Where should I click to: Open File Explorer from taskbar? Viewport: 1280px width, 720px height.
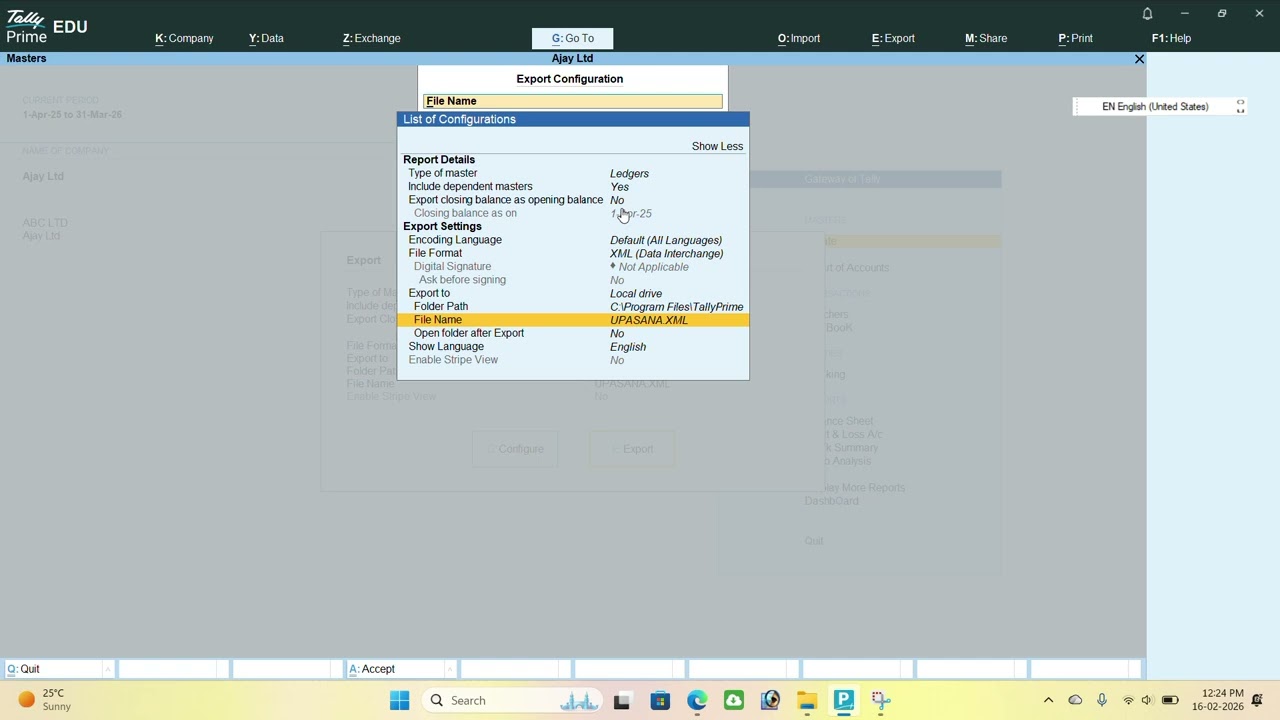(x=807, y=700)
